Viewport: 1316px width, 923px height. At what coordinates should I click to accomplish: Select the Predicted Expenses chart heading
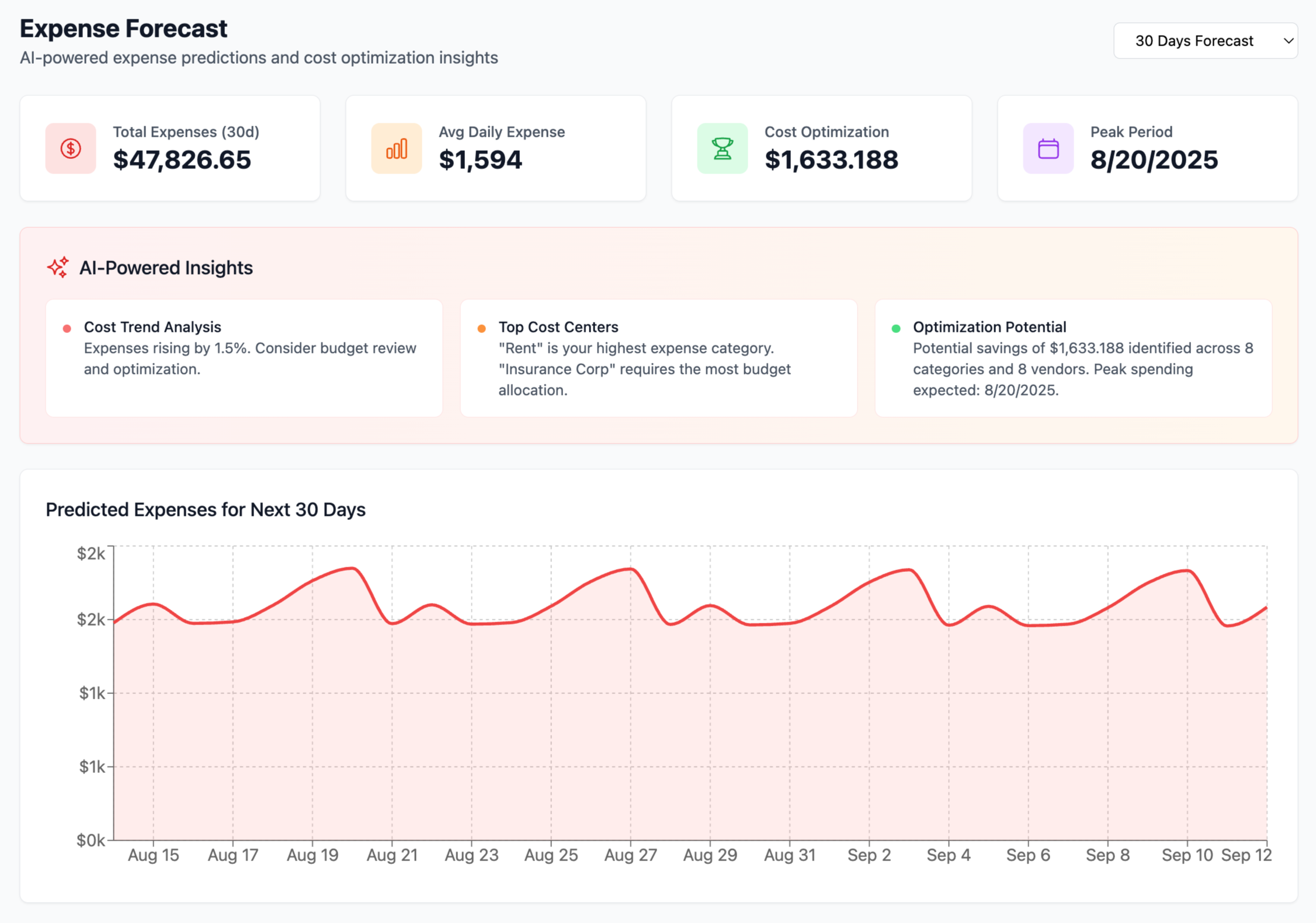[206, 509]
